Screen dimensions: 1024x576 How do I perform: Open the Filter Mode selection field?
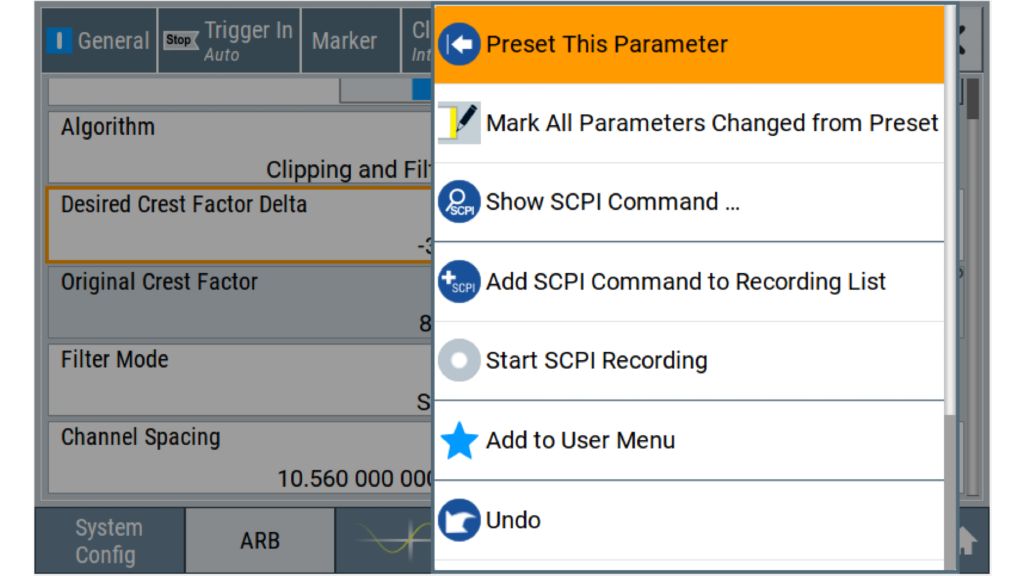click(x=240, y=379)
